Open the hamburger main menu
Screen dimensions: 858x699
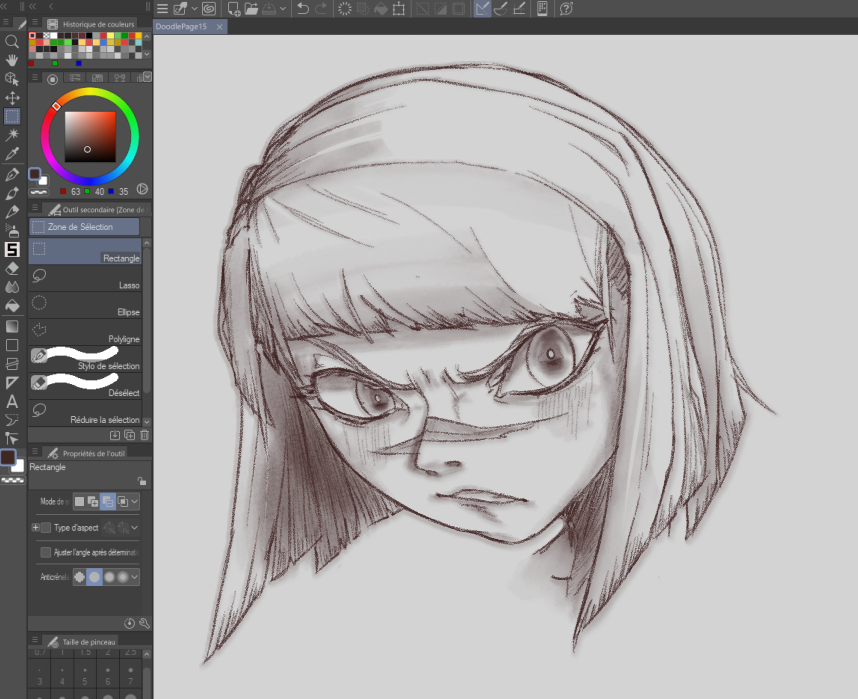162,9
